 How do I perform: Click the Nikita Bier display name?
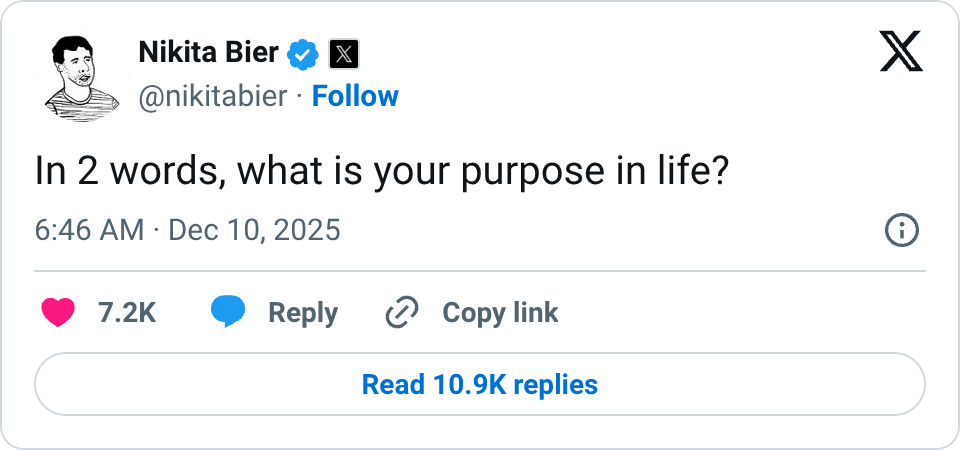[208, 53]
